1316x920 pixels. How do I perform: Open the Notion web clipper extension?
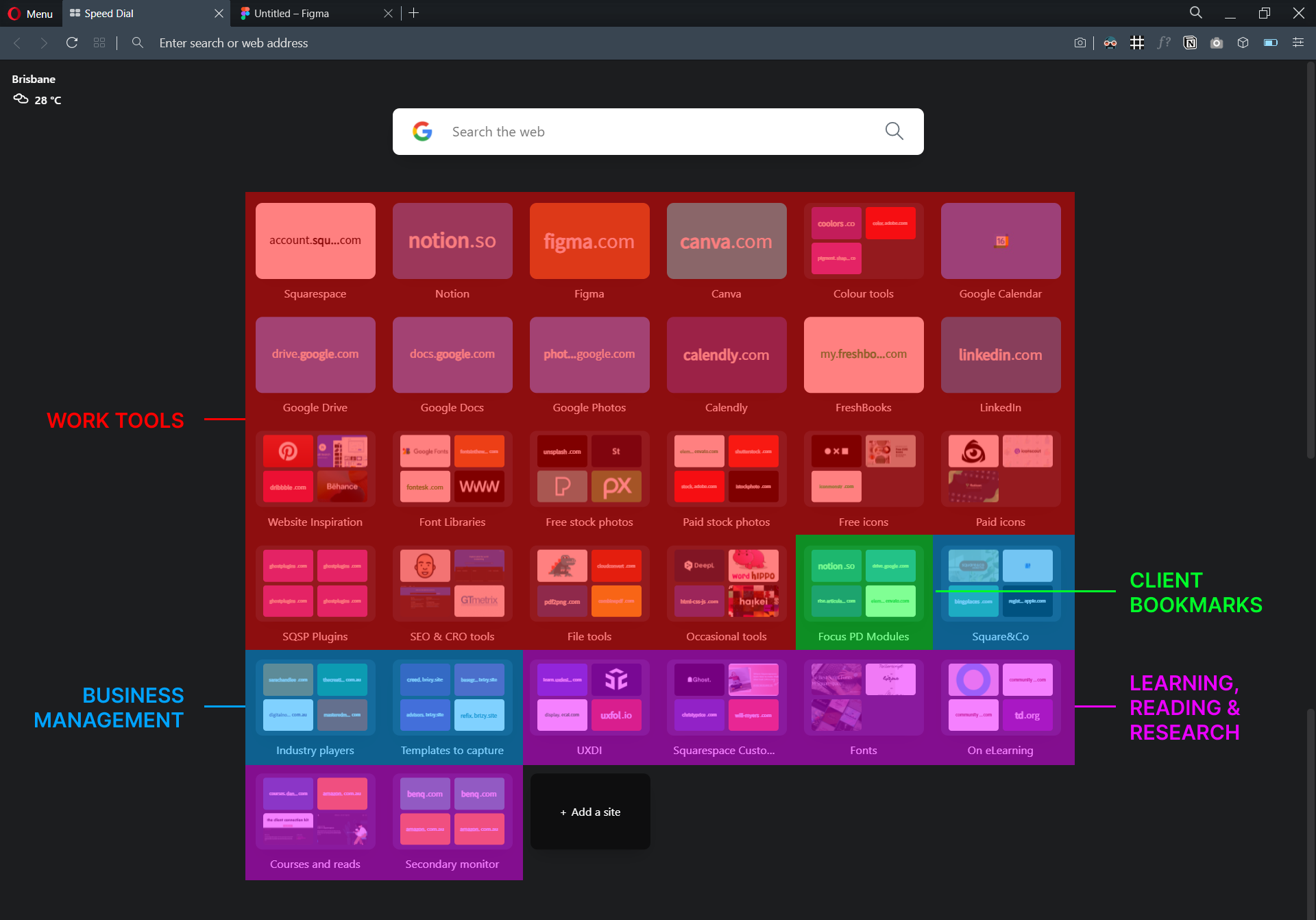(x=1191, y=43)
